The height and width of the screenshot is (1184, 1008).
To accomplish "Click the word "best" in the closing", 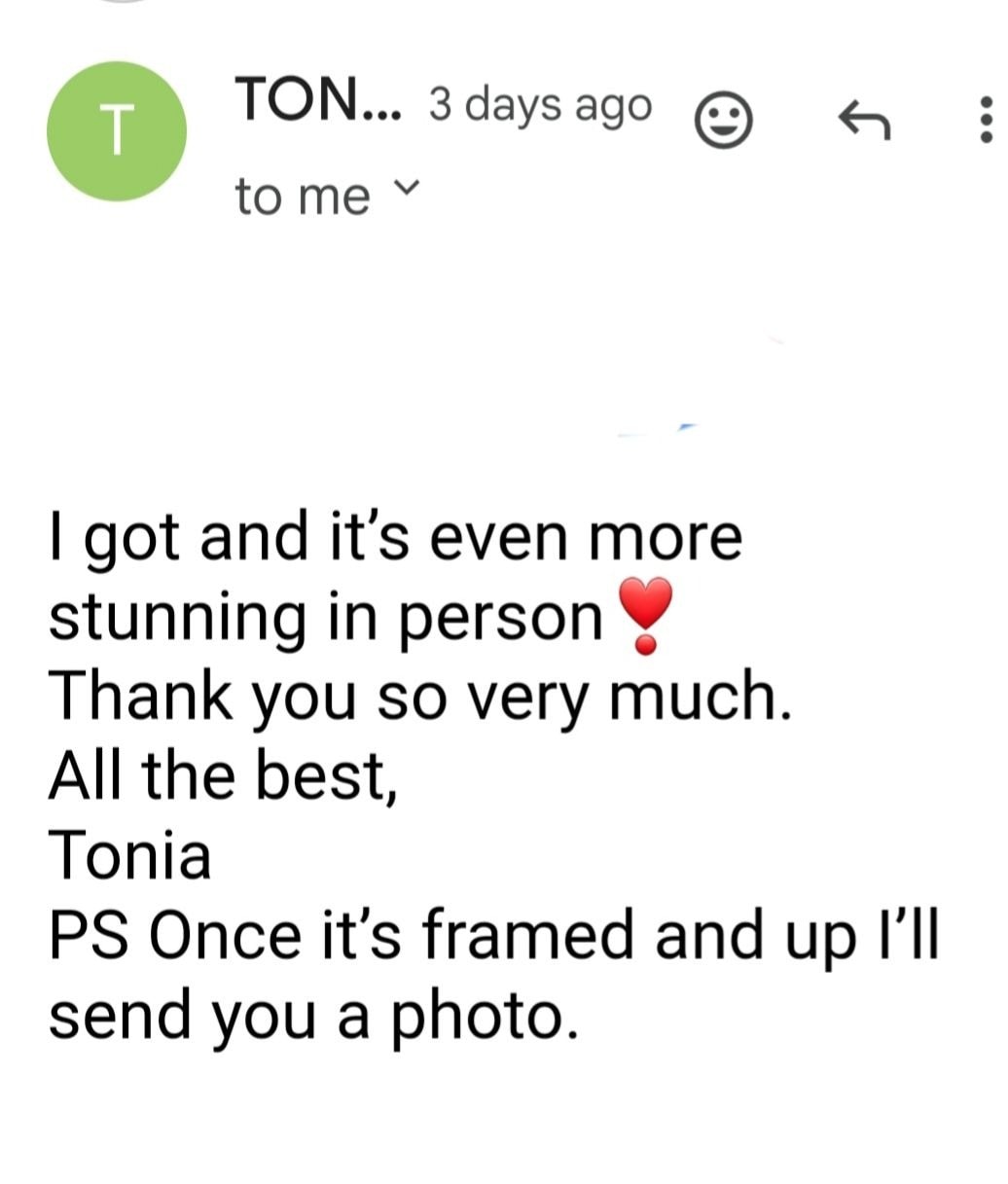I will (325, 775).
